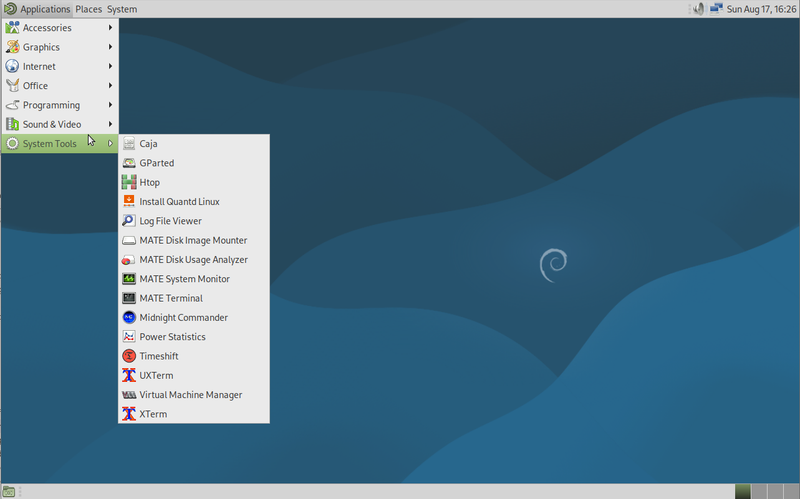Launch MATE Disk Image Mounter

coord(194,240)
